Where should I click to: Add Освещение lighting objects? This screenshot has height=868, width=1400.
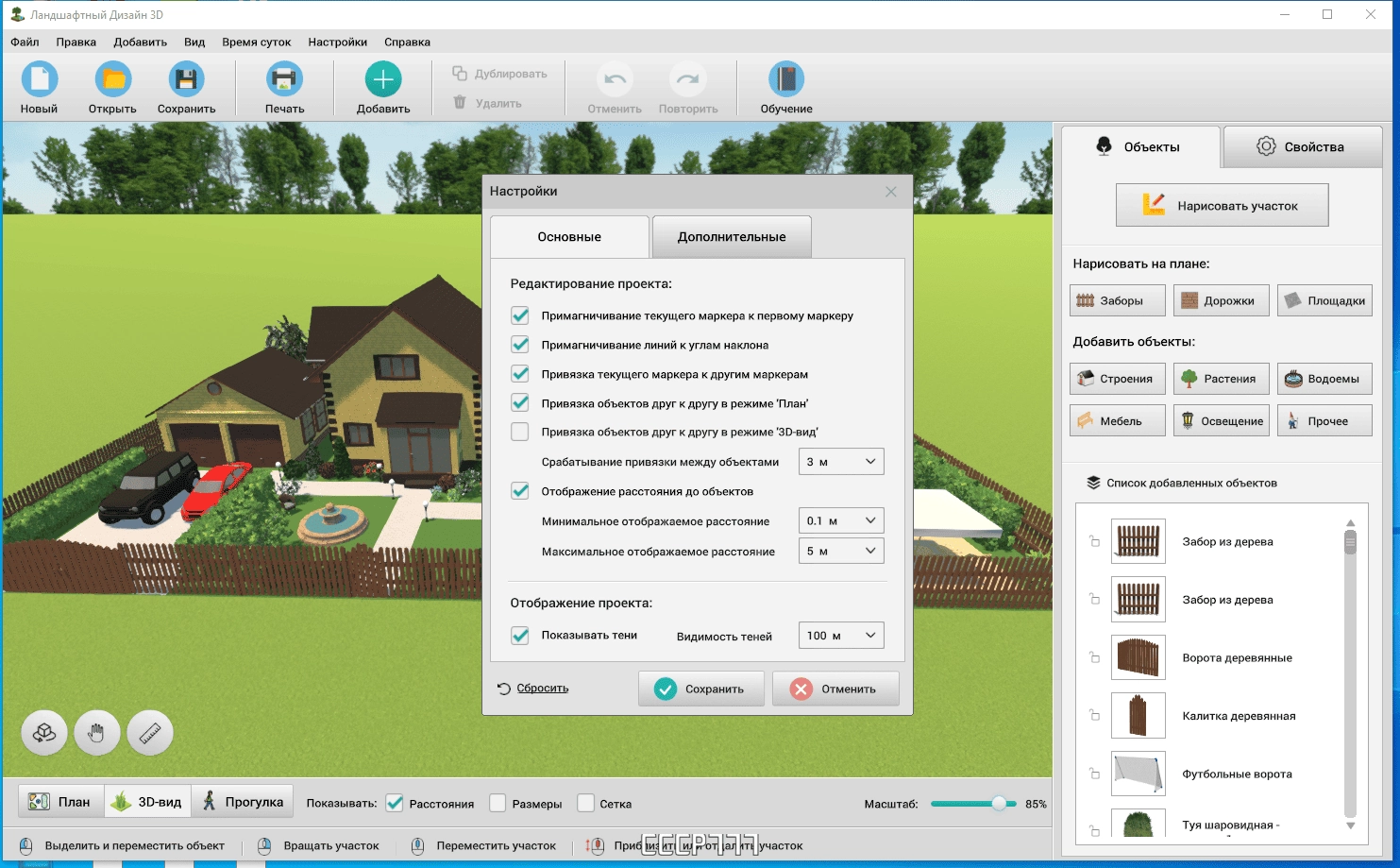click(x=1222, y=421)
